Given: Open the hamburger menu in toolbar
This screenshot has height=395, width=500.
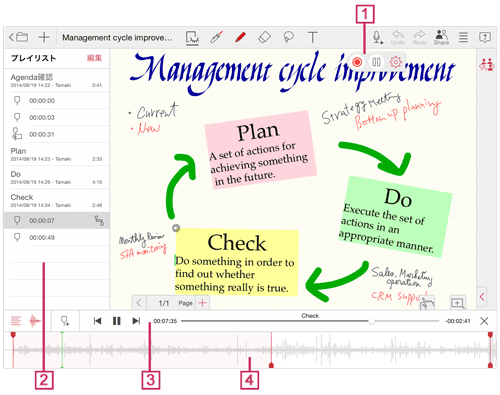Looking at the screenshot, I should pyautogui.click(x=463, y=37).
